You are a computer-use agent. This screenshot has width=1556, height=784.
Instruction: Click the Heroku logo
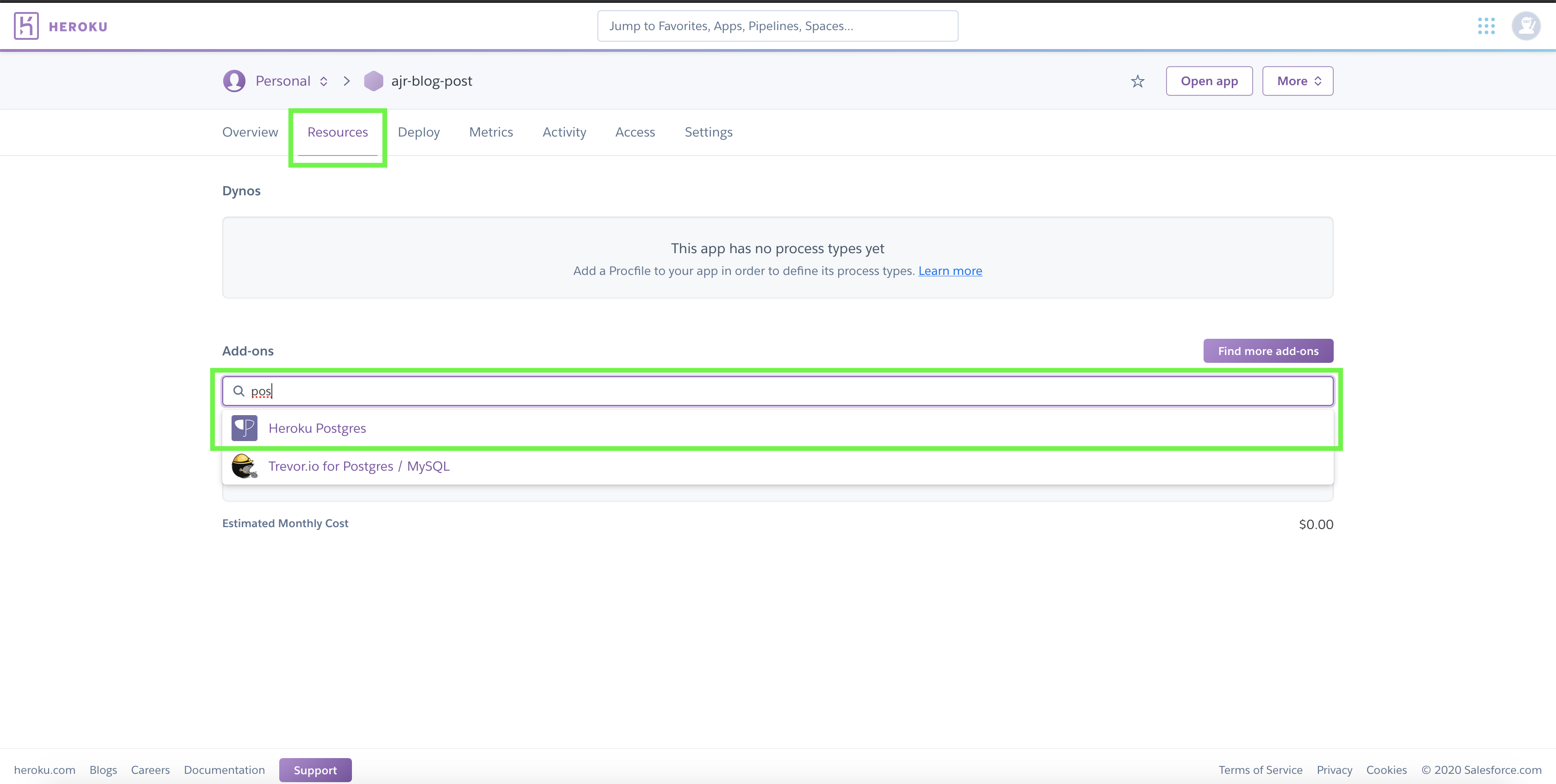tap(25, 25)
